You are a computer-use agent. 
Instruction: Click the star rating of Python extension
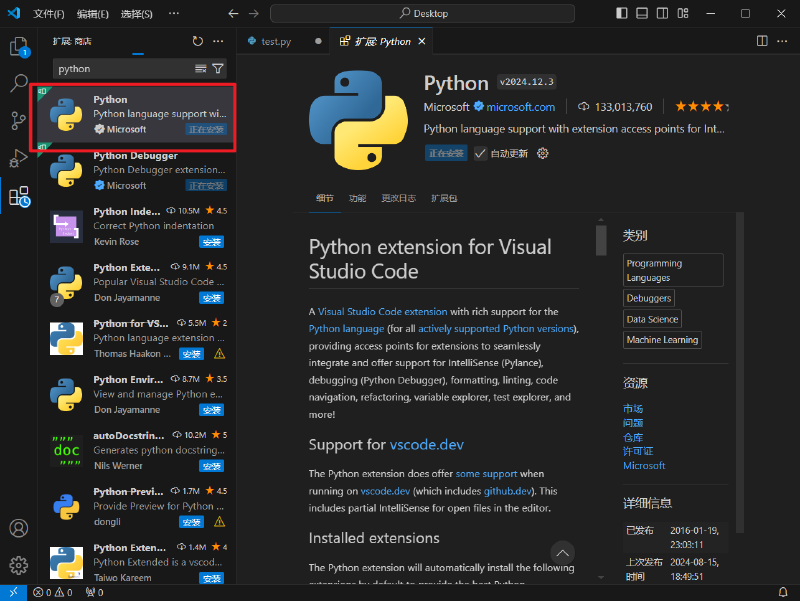(x=702, y=107)
